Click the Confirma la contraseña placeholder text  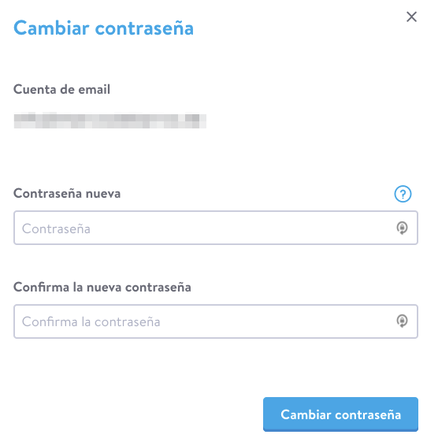point(91,322)
